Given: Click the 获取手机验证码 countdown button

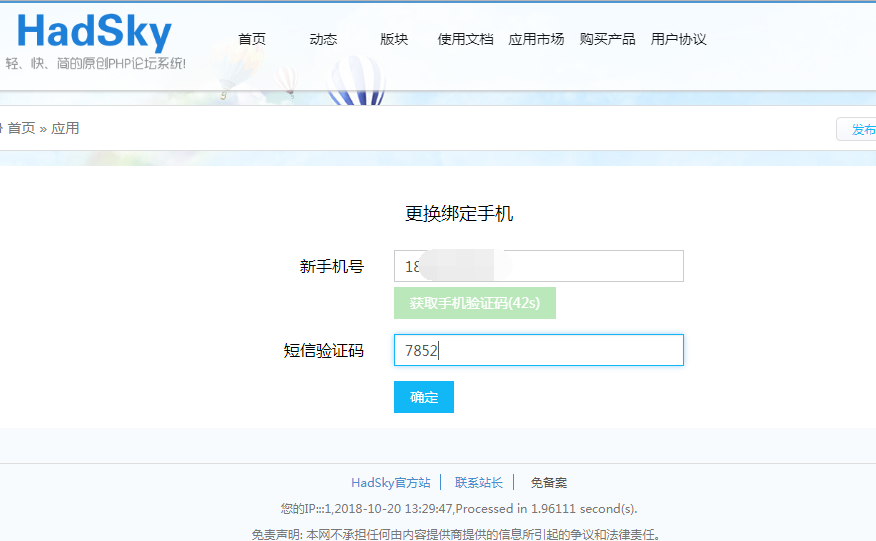Looking at the screenshot, I should pos(475,303).
